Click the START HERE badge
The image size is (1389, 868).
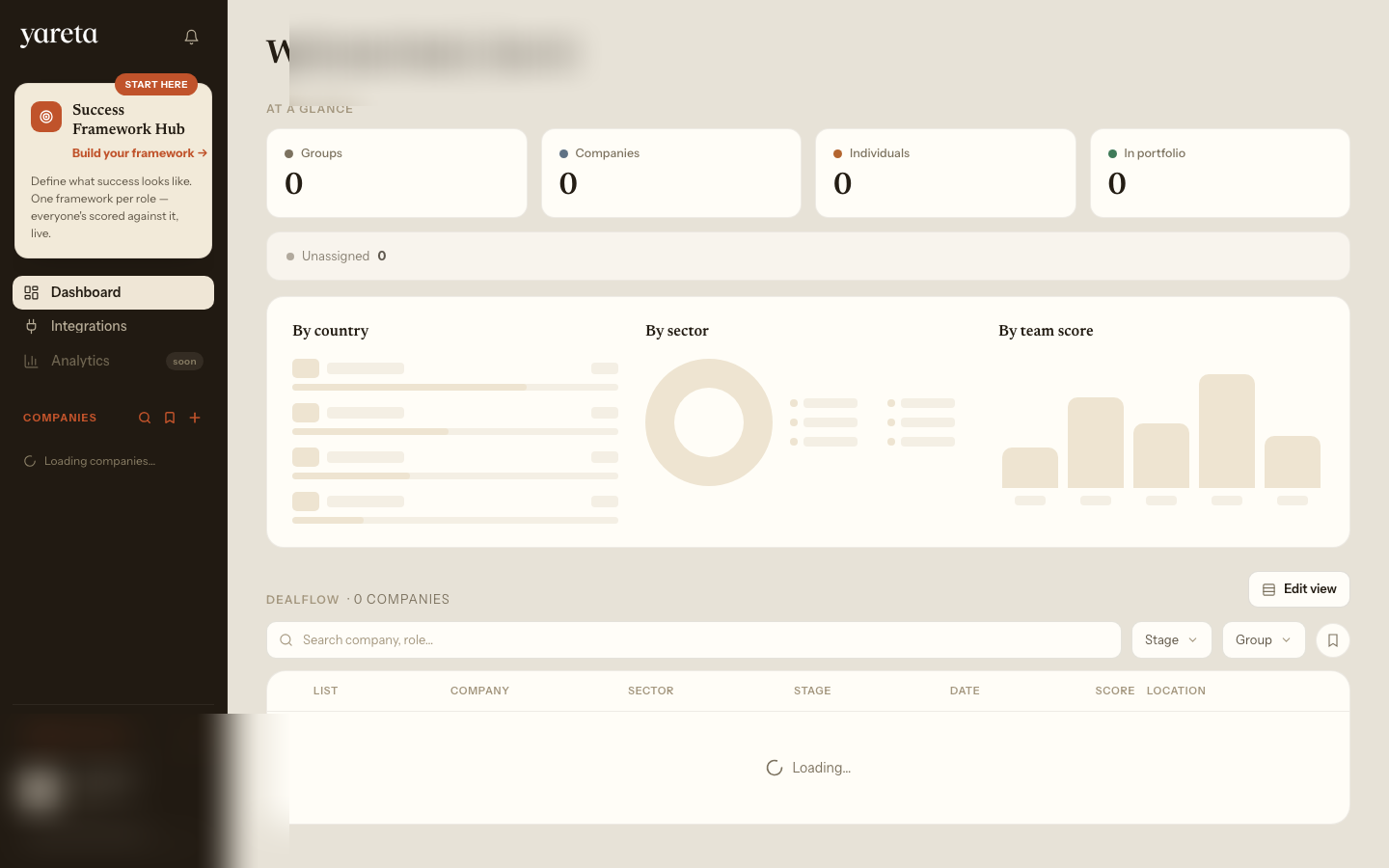(x=156, y=85)
